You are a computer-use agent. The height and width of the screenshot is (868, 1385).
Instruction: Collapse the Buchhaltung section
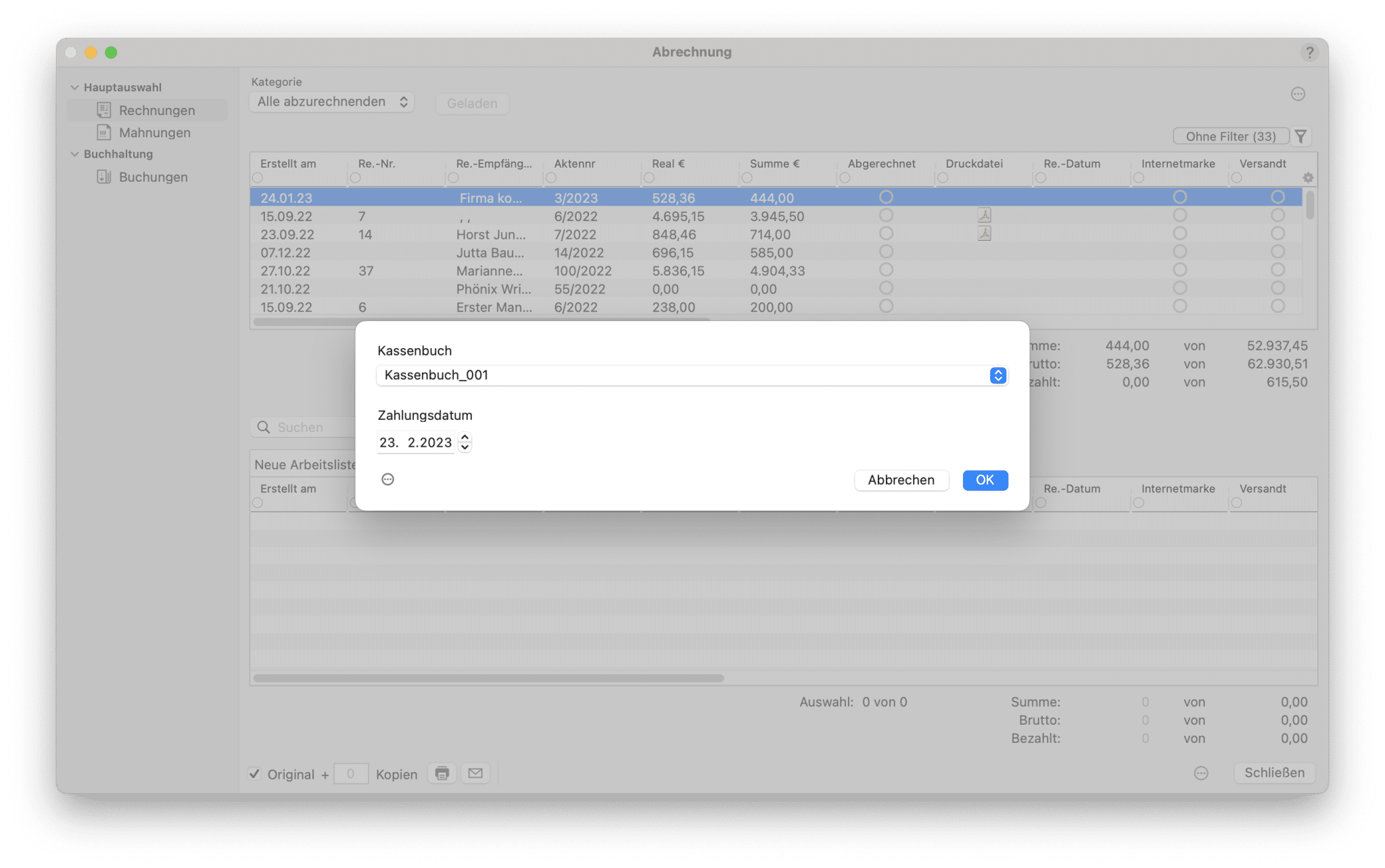pos(75,154)
